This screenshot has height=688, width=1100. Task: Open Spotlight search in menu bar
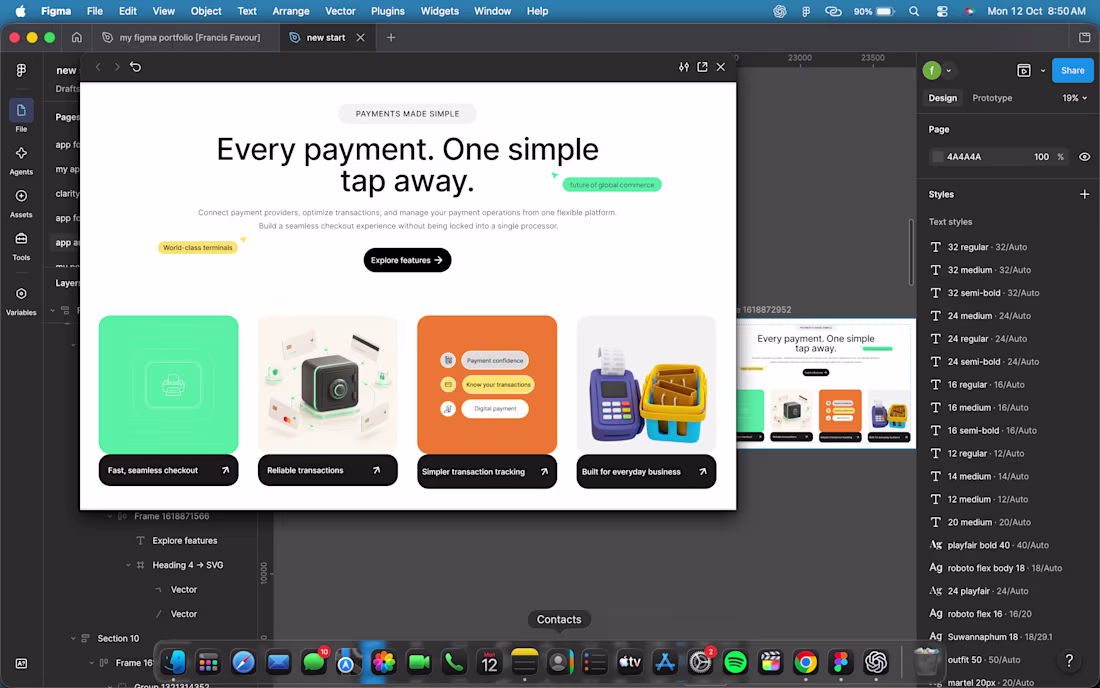[913, 11]
